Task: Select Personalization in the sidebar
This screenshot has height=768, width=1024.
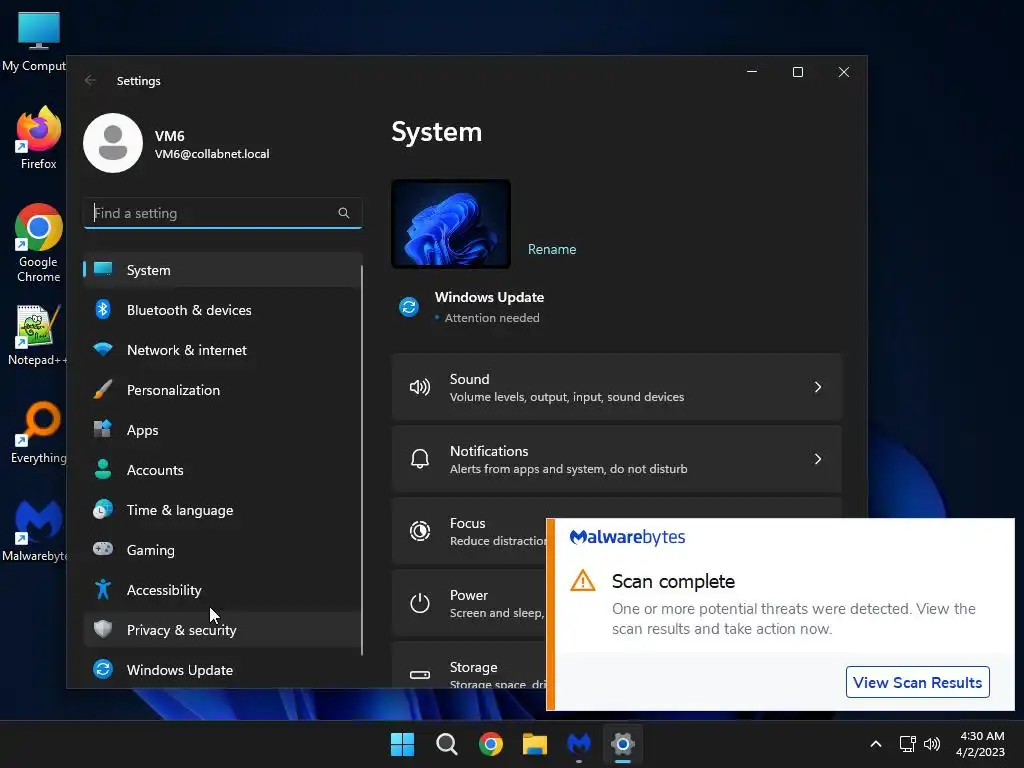Action: pos(222,390)
